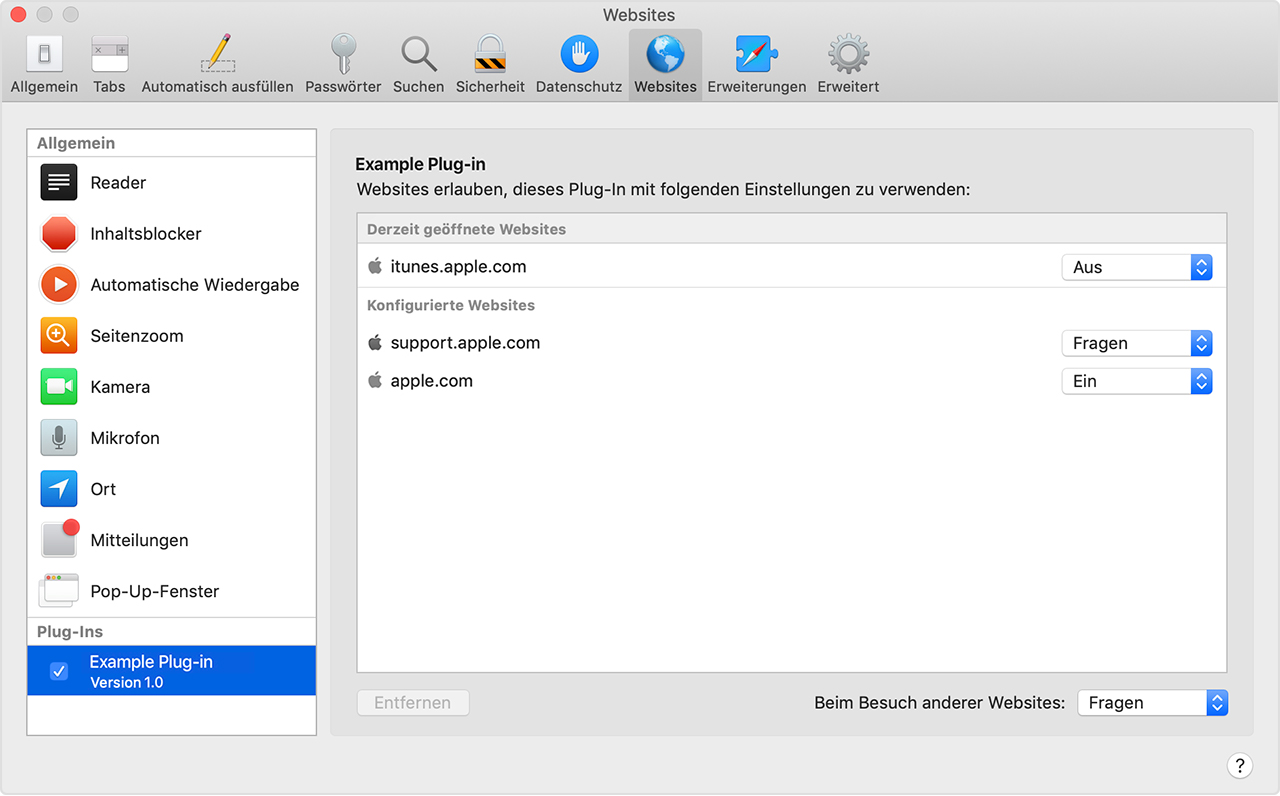Switch to the Erweiterungen tab label
This screenshot has width=1280, height=796.
(x=757, y=87)
